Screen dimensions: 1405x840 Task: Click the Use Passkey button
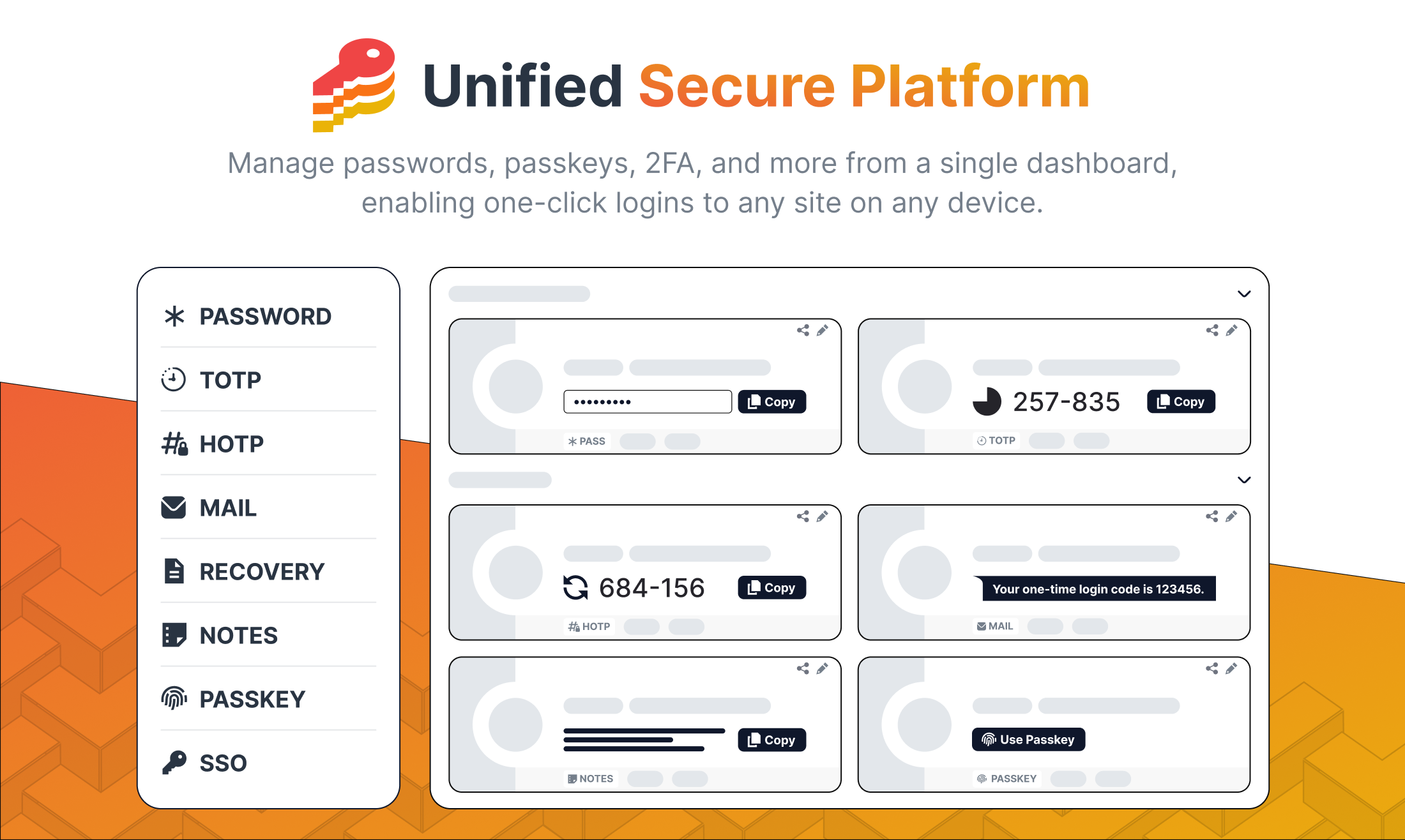1028,739
